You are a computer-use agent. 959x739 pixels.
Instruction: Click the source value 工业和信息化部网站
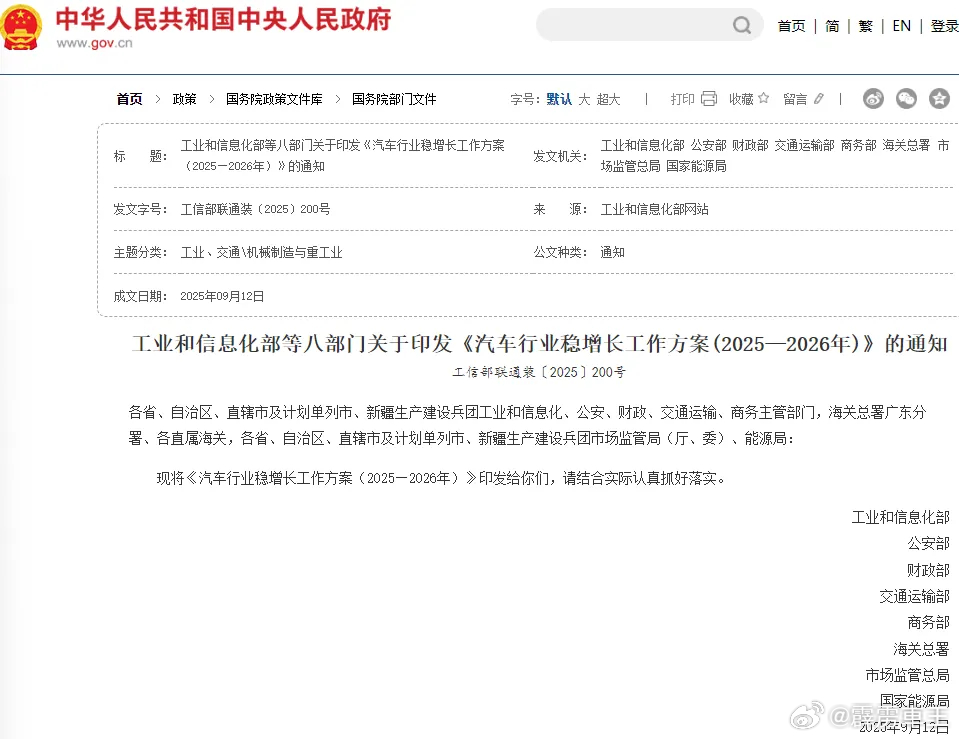[x=654, y=209]
